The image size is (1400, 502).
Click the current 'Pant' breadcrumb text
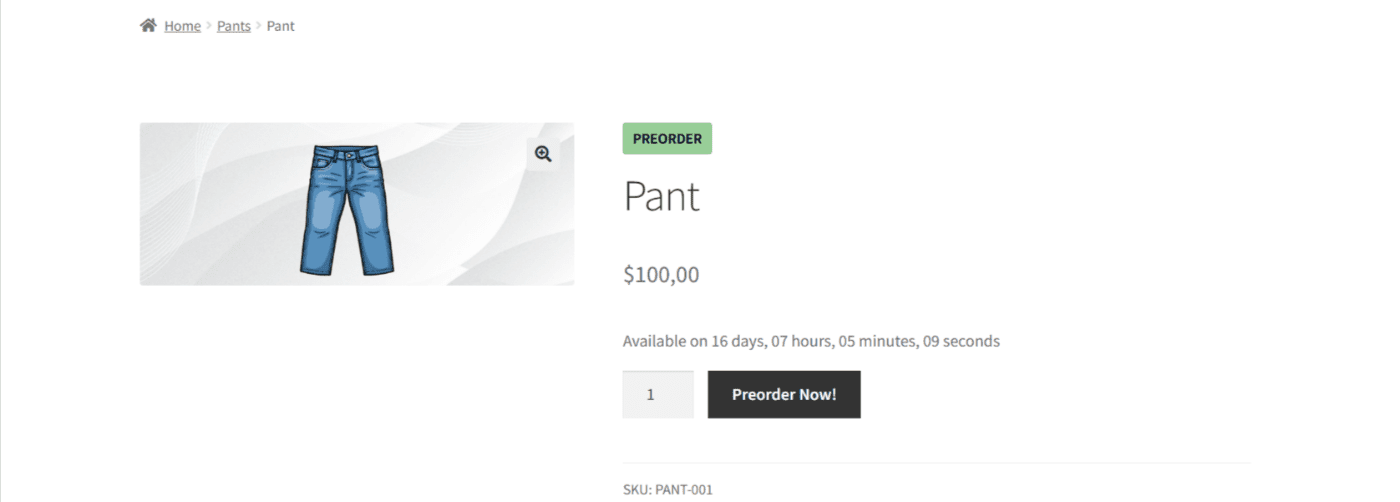coord(281,26)
